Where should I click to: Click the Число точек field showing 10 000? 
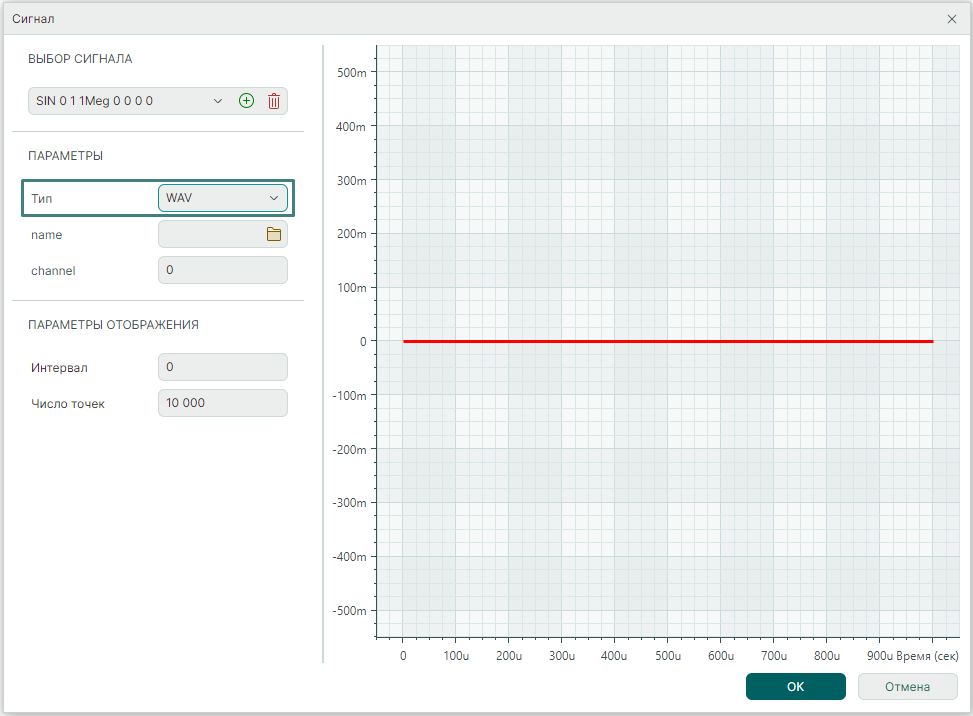(222, 403)
